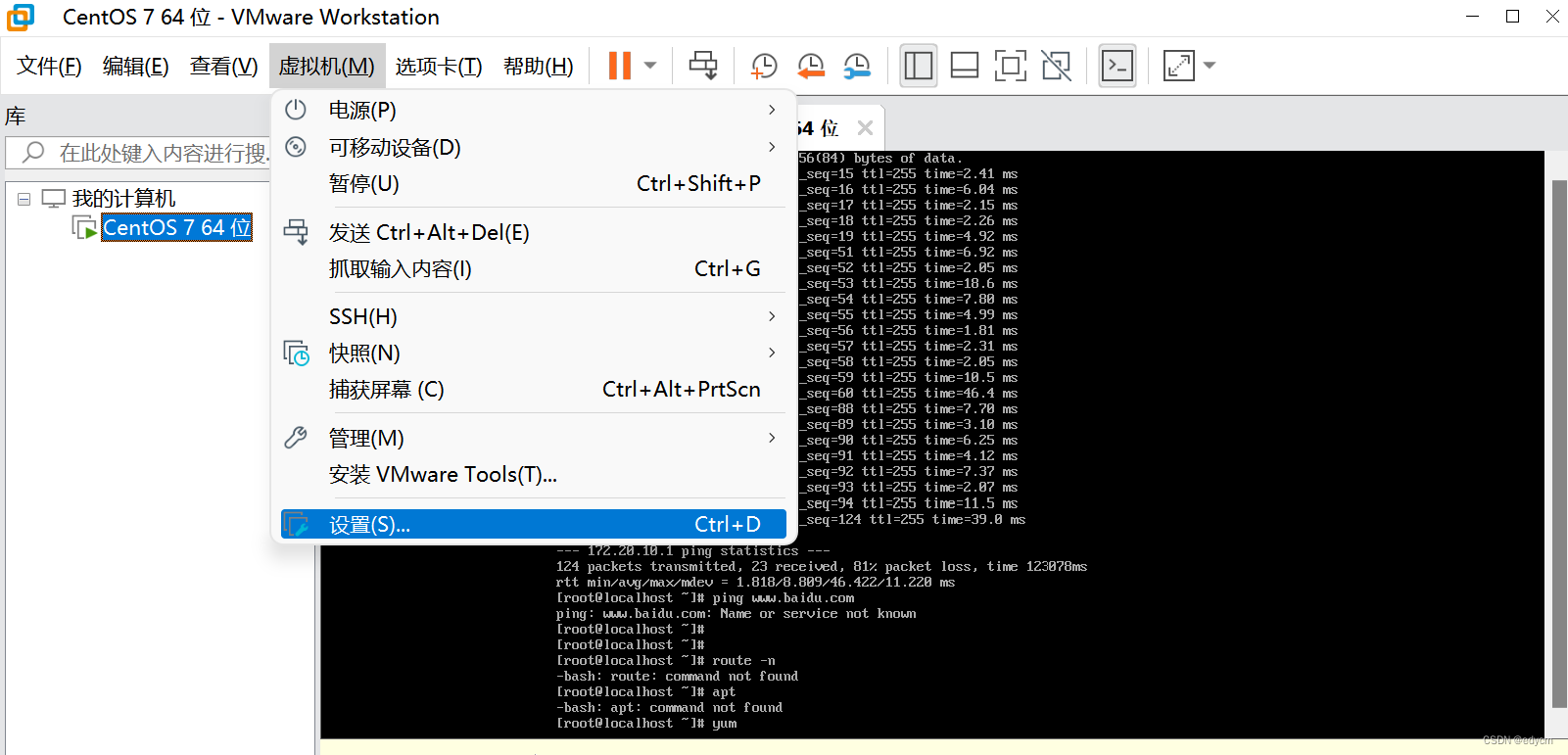
Task: Close the CentOS 7 64 位 tab
Action: coord(865,127)
